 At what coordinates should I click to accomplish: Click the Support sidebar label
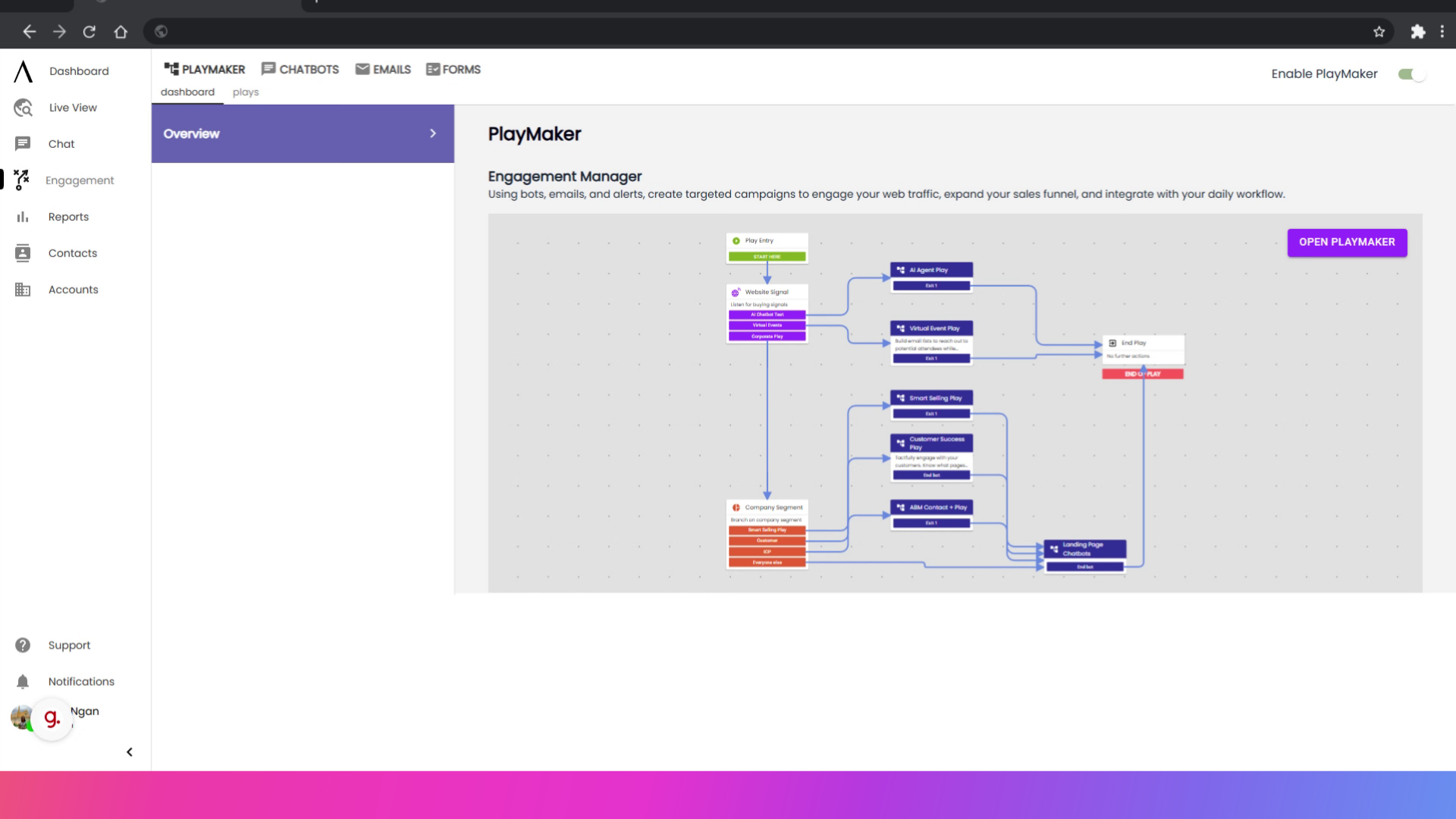pos(69,645)
